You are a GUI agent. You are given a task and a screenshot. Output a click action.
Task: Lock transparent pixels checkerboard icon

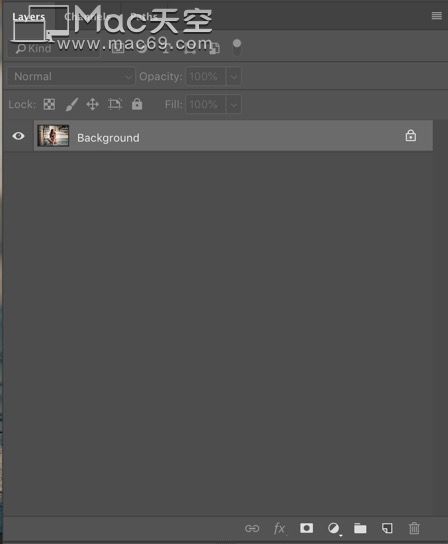[x=49, y=104]
